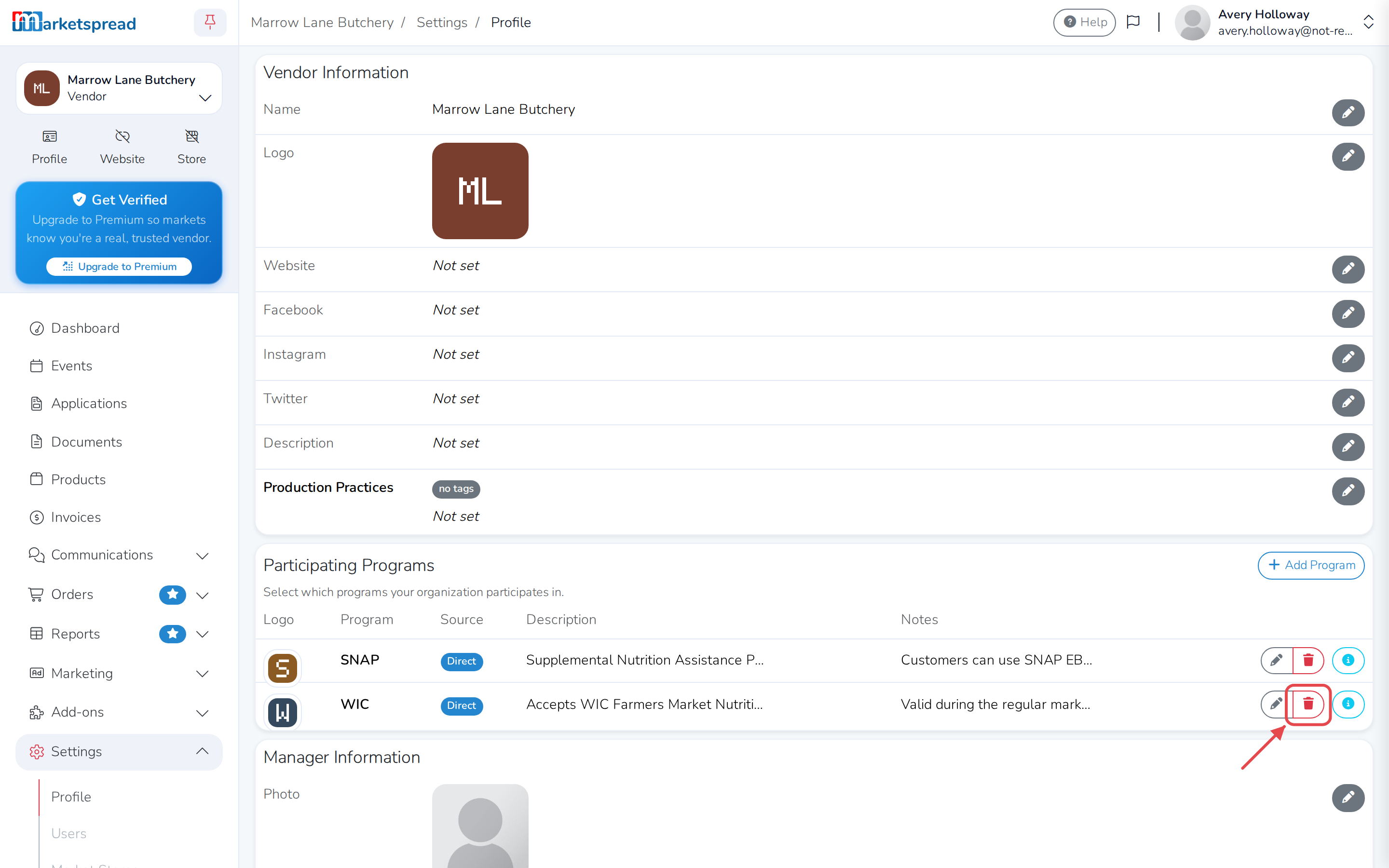
Task: Edit the SNAP program row
Action: pos(1277,660)
